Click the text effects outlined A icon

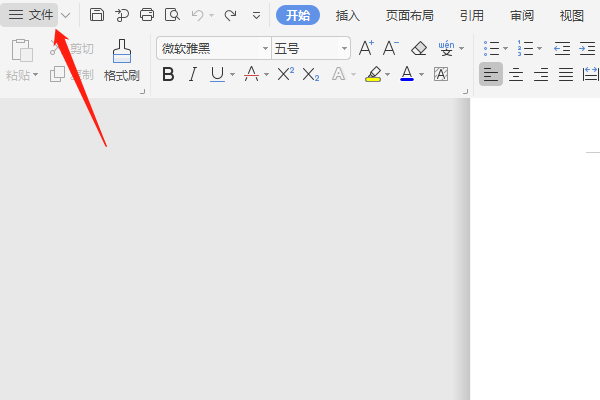(338, 74)
